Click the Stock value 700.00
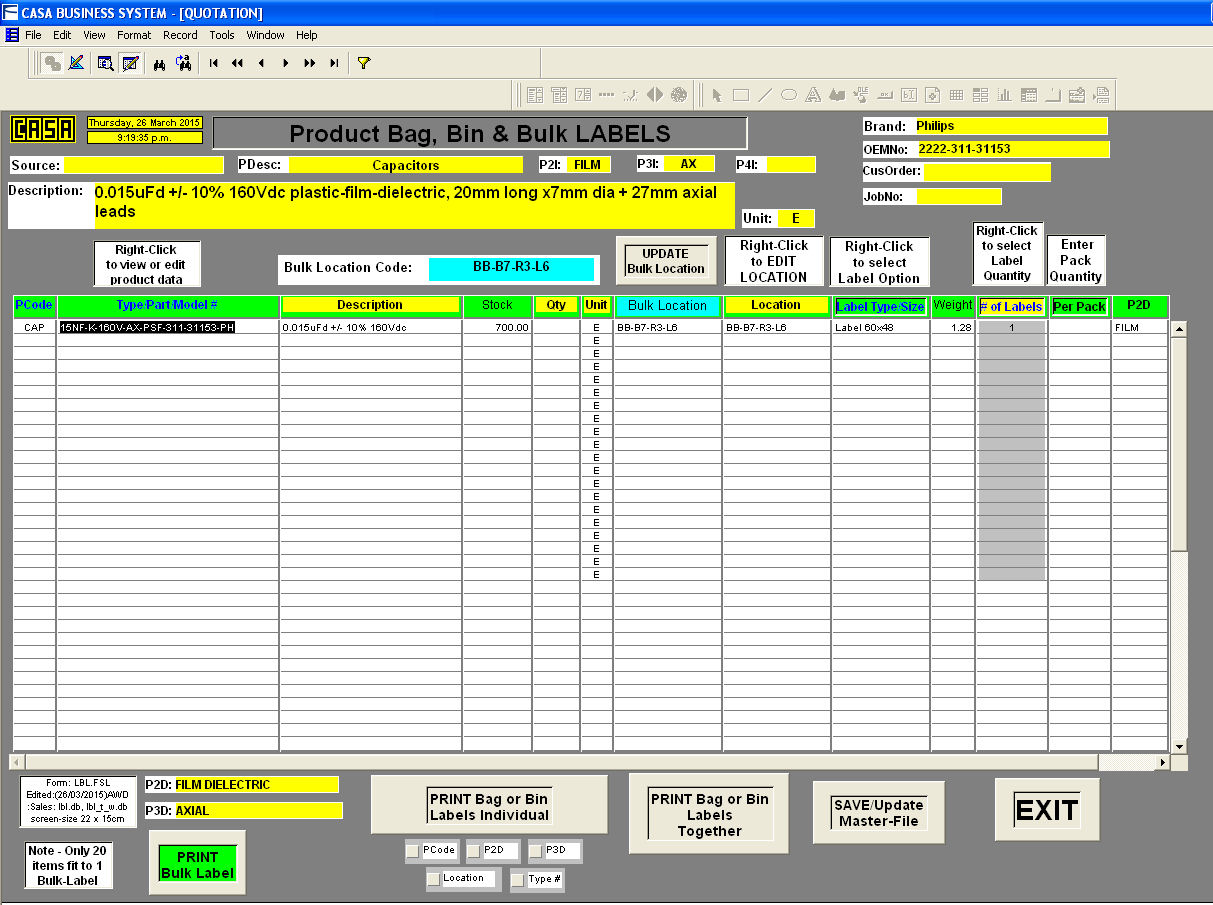Image resolution: width=1213 pixels, height=905 pixels. click(x=497, y=327)
